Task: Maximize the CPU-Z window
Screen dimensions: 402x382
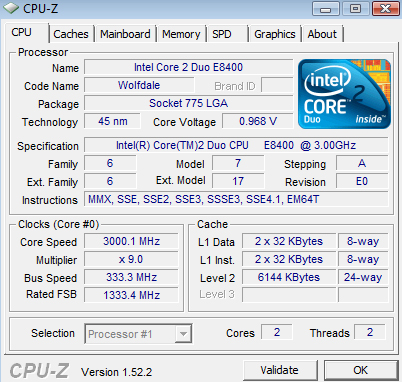Action: click(355, 9)
